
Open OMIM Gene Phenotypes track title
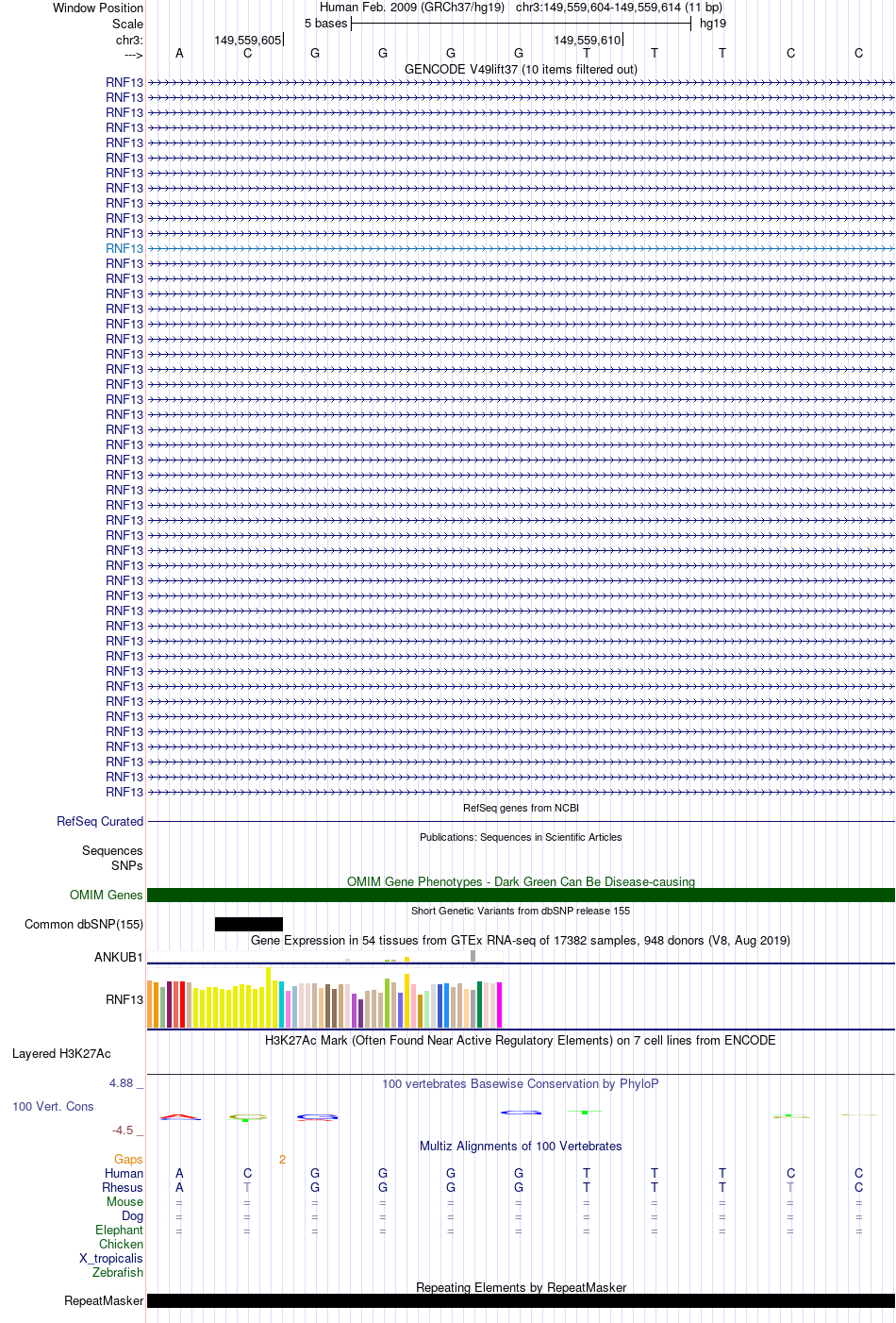(521, 881)
